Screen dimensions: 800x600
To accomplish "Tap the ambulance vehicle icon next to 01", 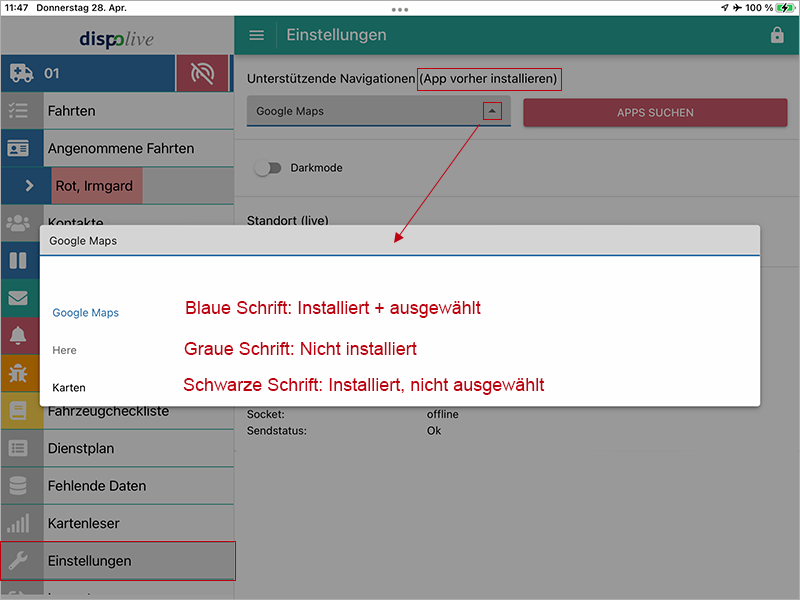I will coord(21,73).
